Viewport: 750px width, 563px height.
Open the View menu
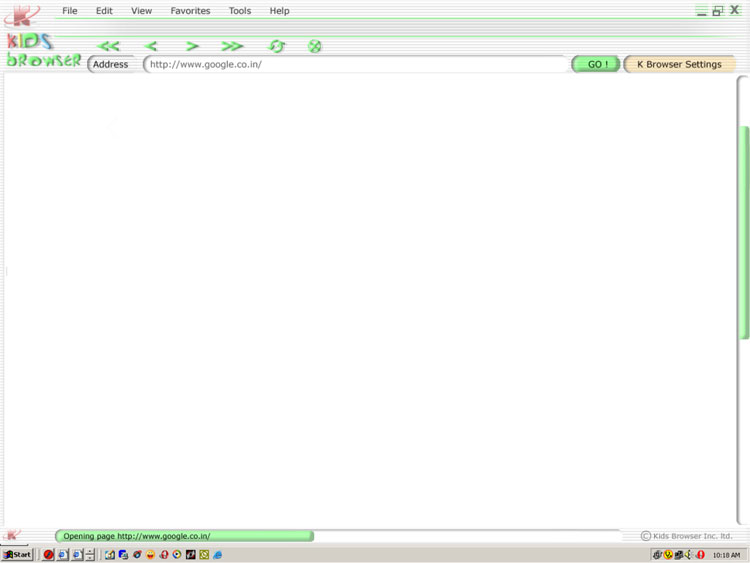pyautogui.click(x=142, y=11)
